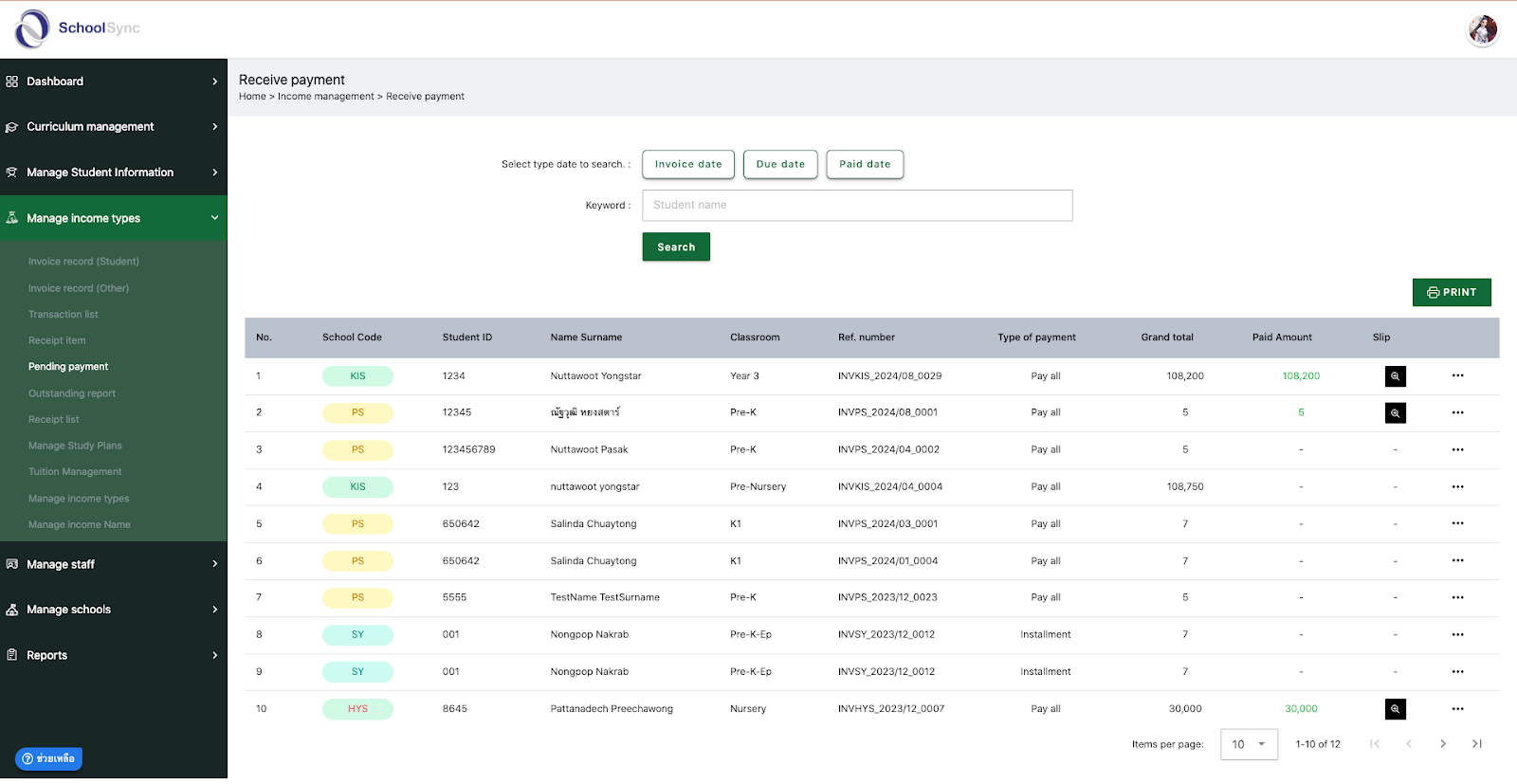Open Outstanding report submenu item
Image resolution: width=1517 pixels, height=784 pixels.
tap(72, 393)
